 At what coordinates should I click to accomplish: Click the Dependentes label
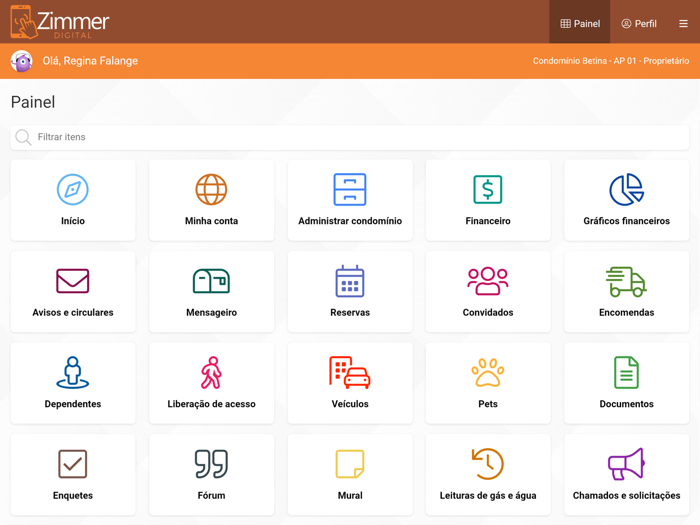(x=73, y=404)
